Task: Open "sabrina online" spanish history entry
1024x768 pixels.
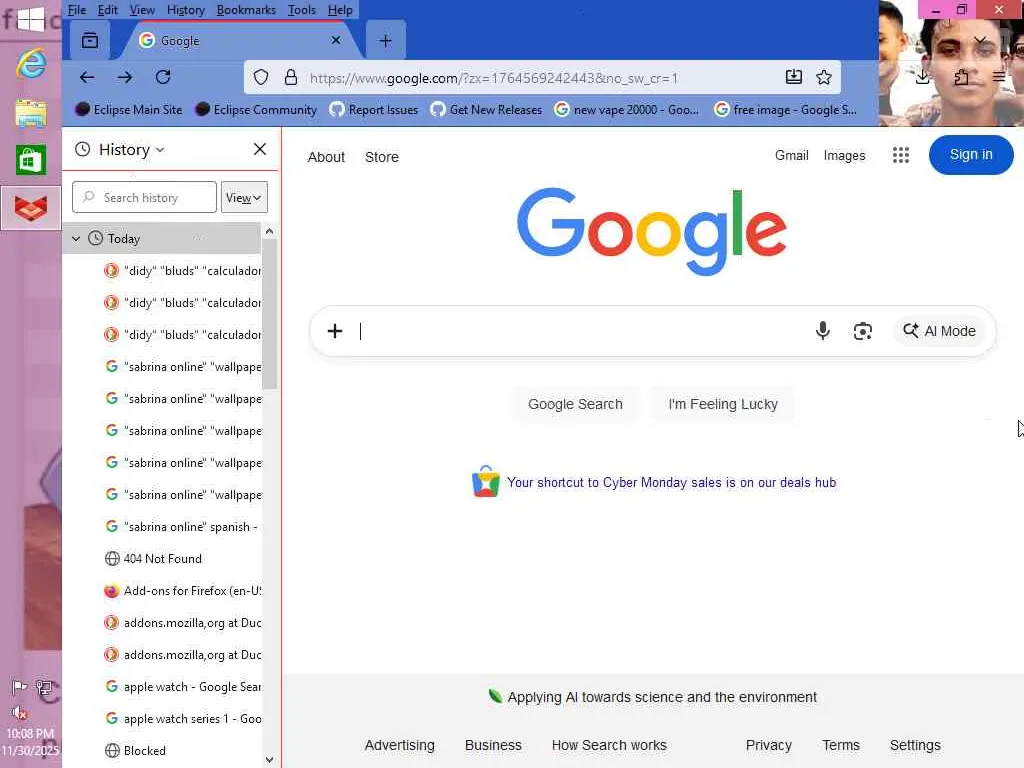Action: pyautogui.click(x=163, y=527)
